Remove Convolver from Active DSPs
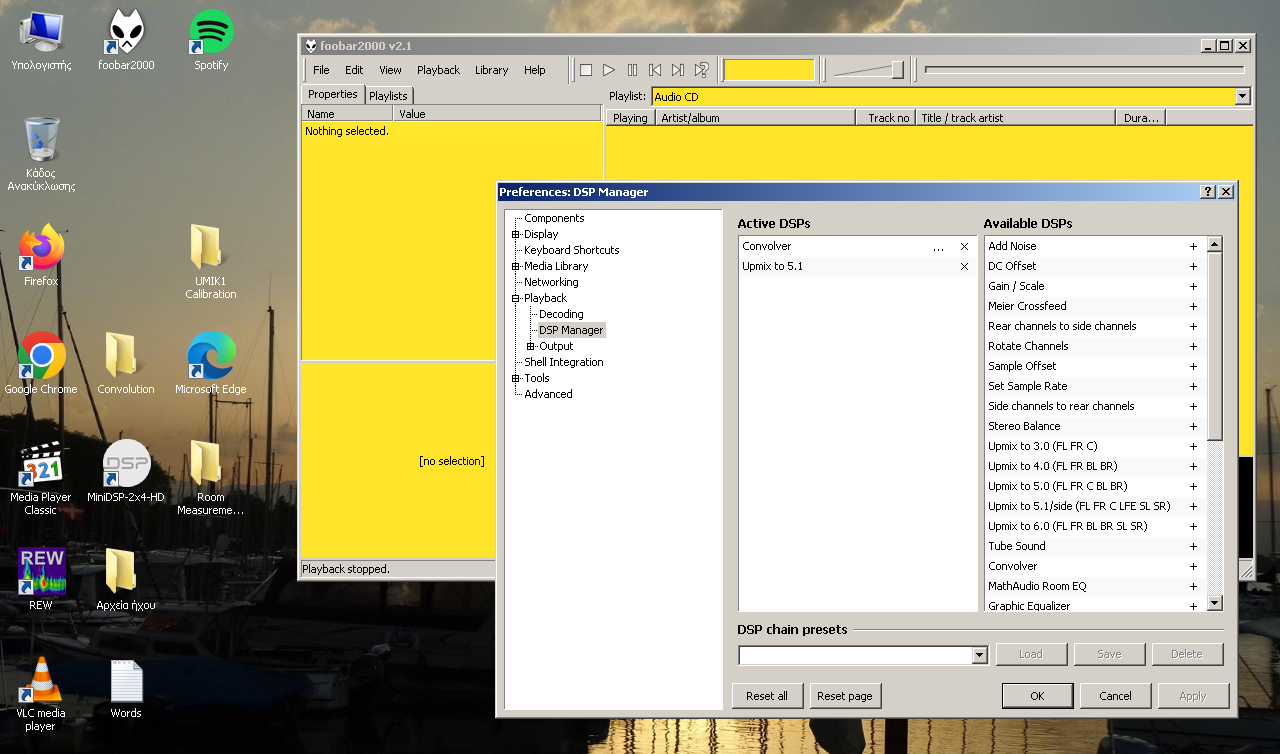Screen dimensions: 1280x754 [964, 247]
